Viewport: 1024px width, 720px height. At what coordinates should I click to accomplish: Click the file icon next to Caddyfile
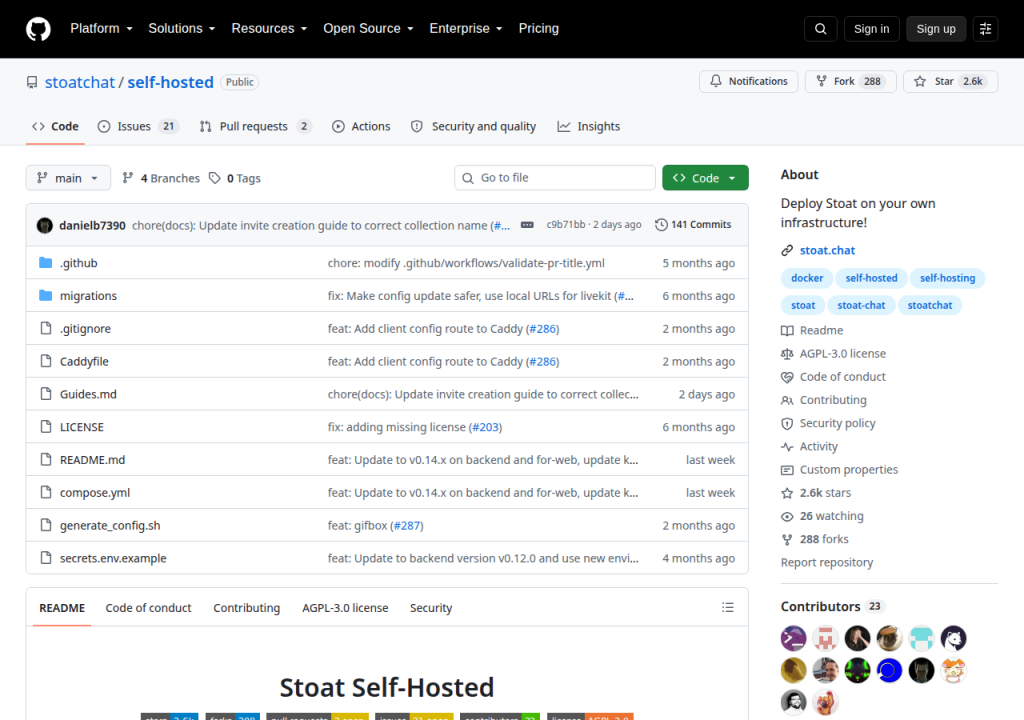46,361
